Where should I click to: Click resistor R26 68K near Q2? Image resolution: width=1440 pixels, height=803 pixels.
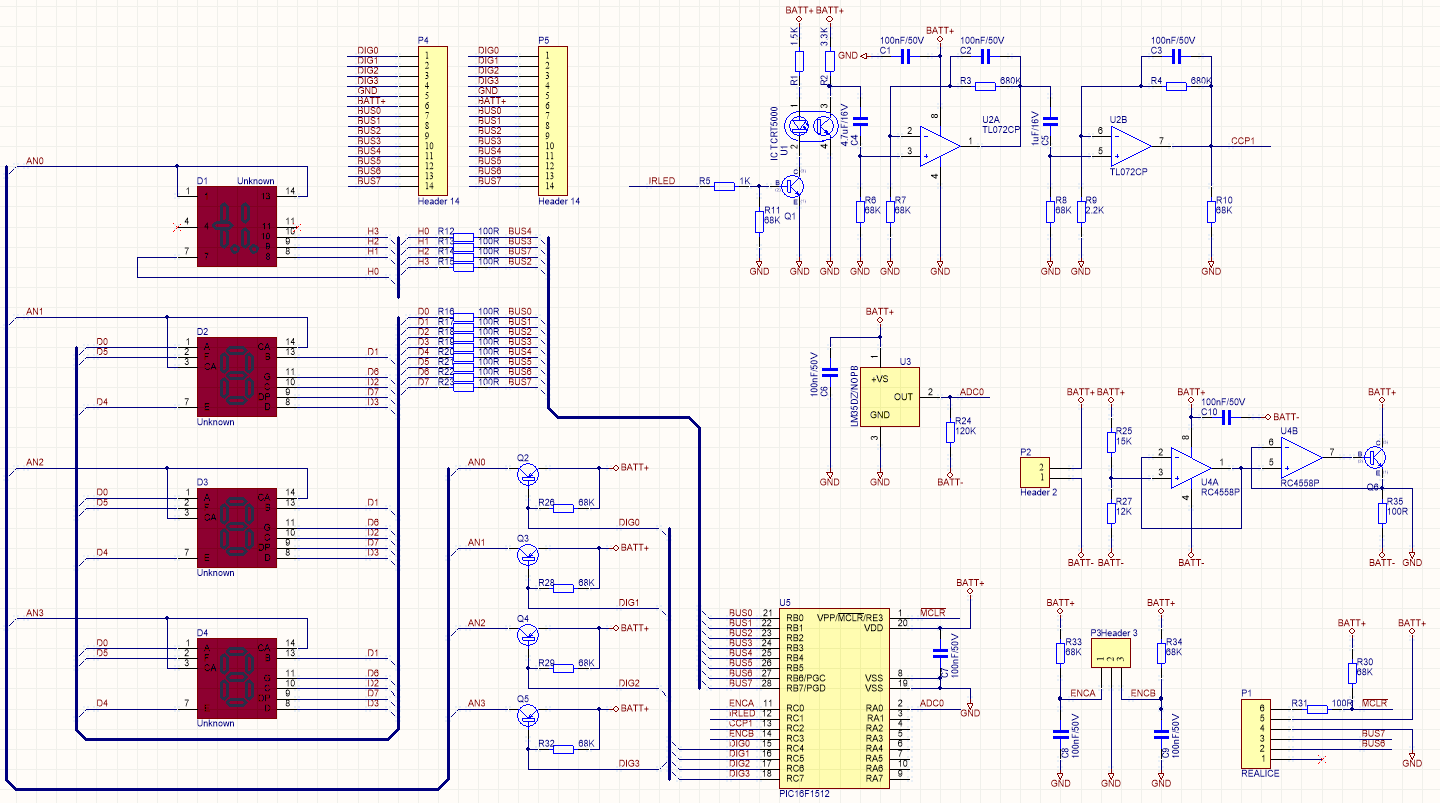click(x=563, y=508)
